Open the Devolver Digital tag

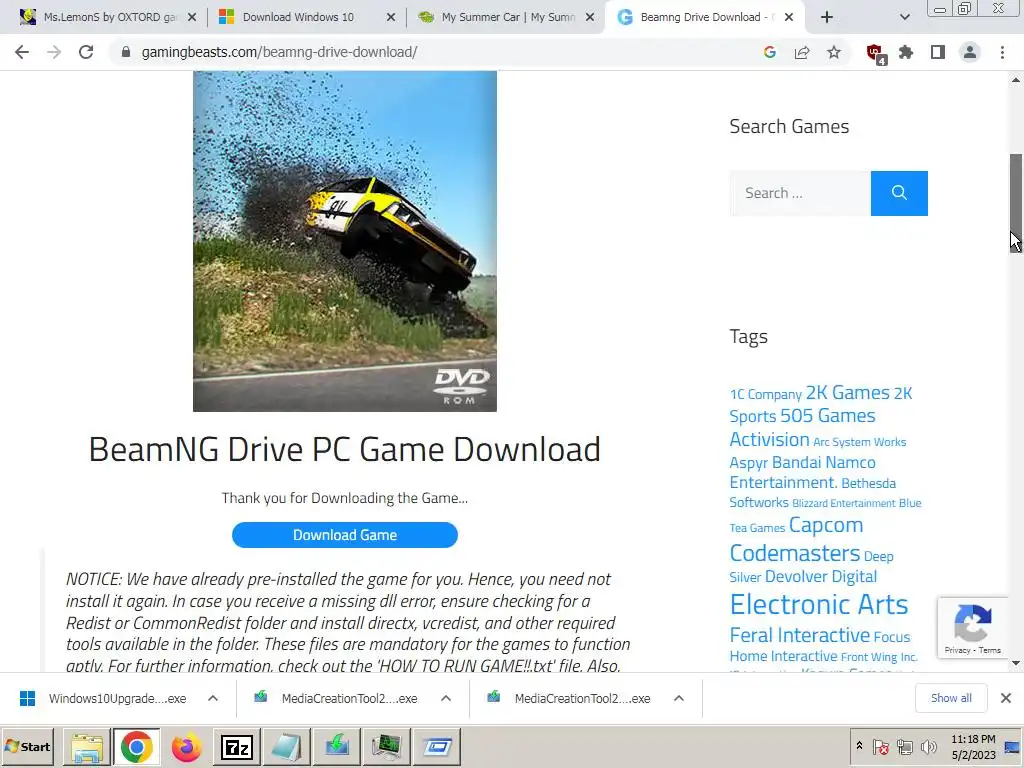coord(821,577)
